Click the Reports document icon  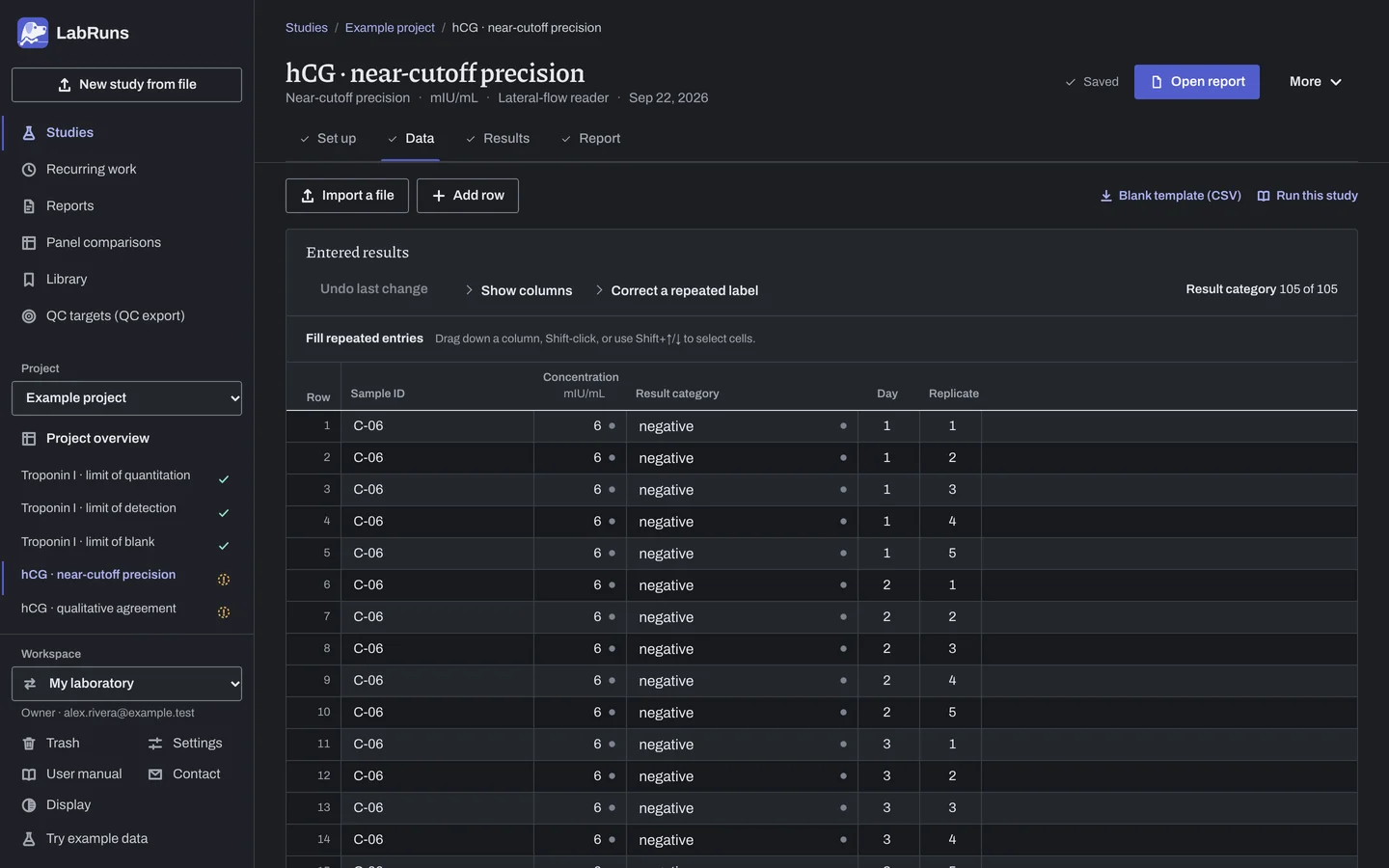29,206
